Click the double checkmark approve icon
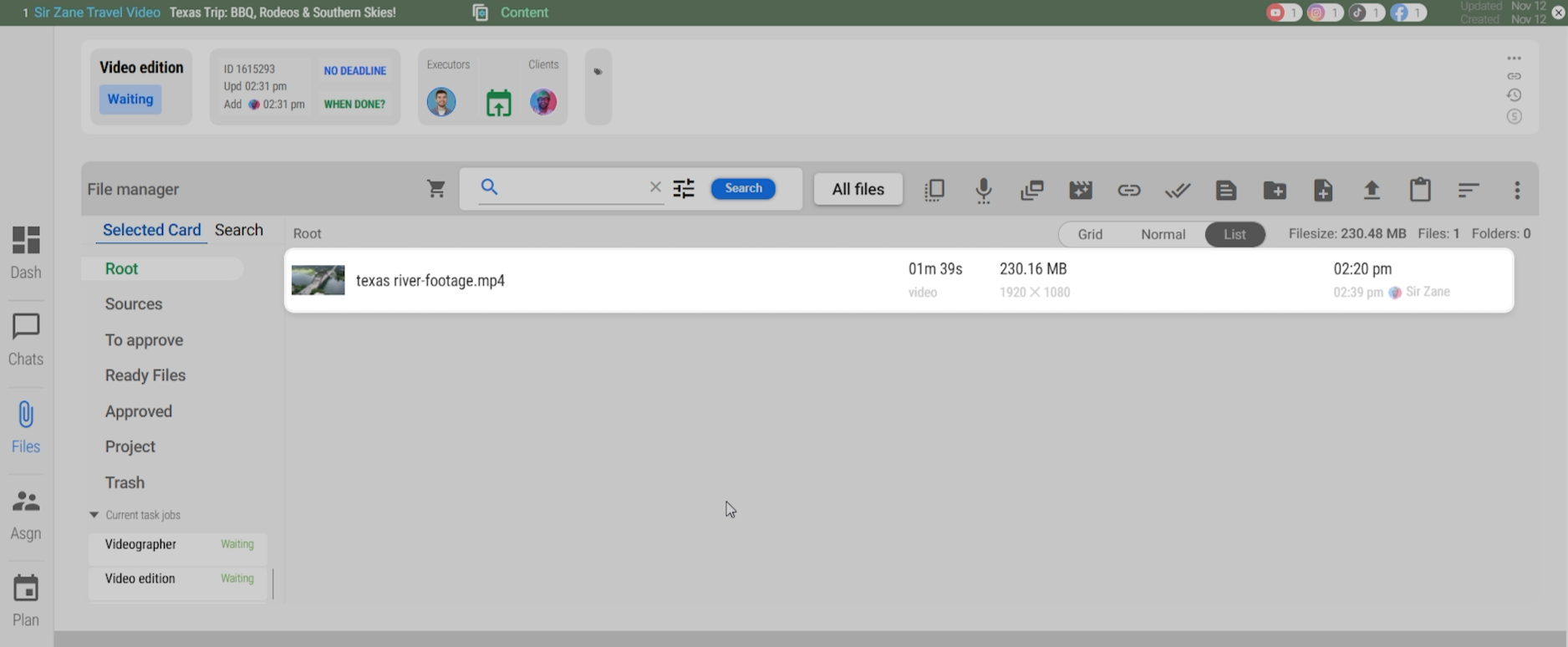The image size is (1568, 647). (x=1177, y=191)
